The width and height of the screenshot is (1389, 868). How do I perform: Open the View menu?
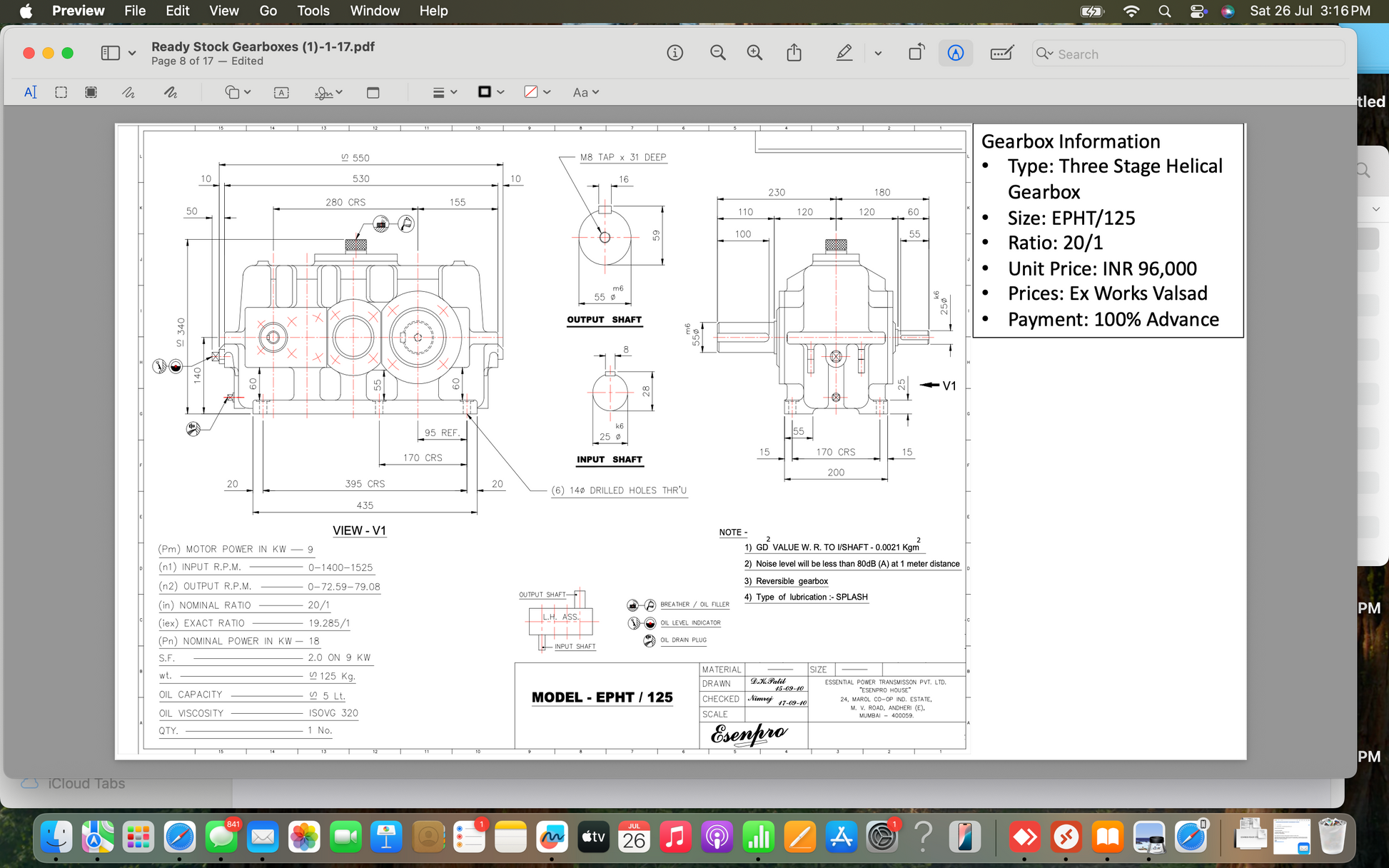tap(223, 11)
